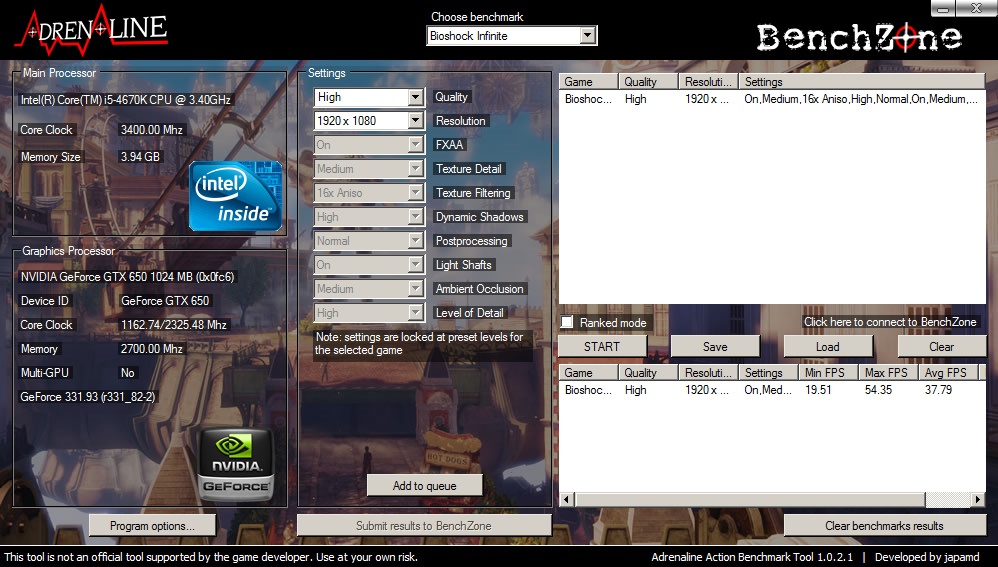Click the Intel Core i5-4670K CPU text

click(125, 100)
